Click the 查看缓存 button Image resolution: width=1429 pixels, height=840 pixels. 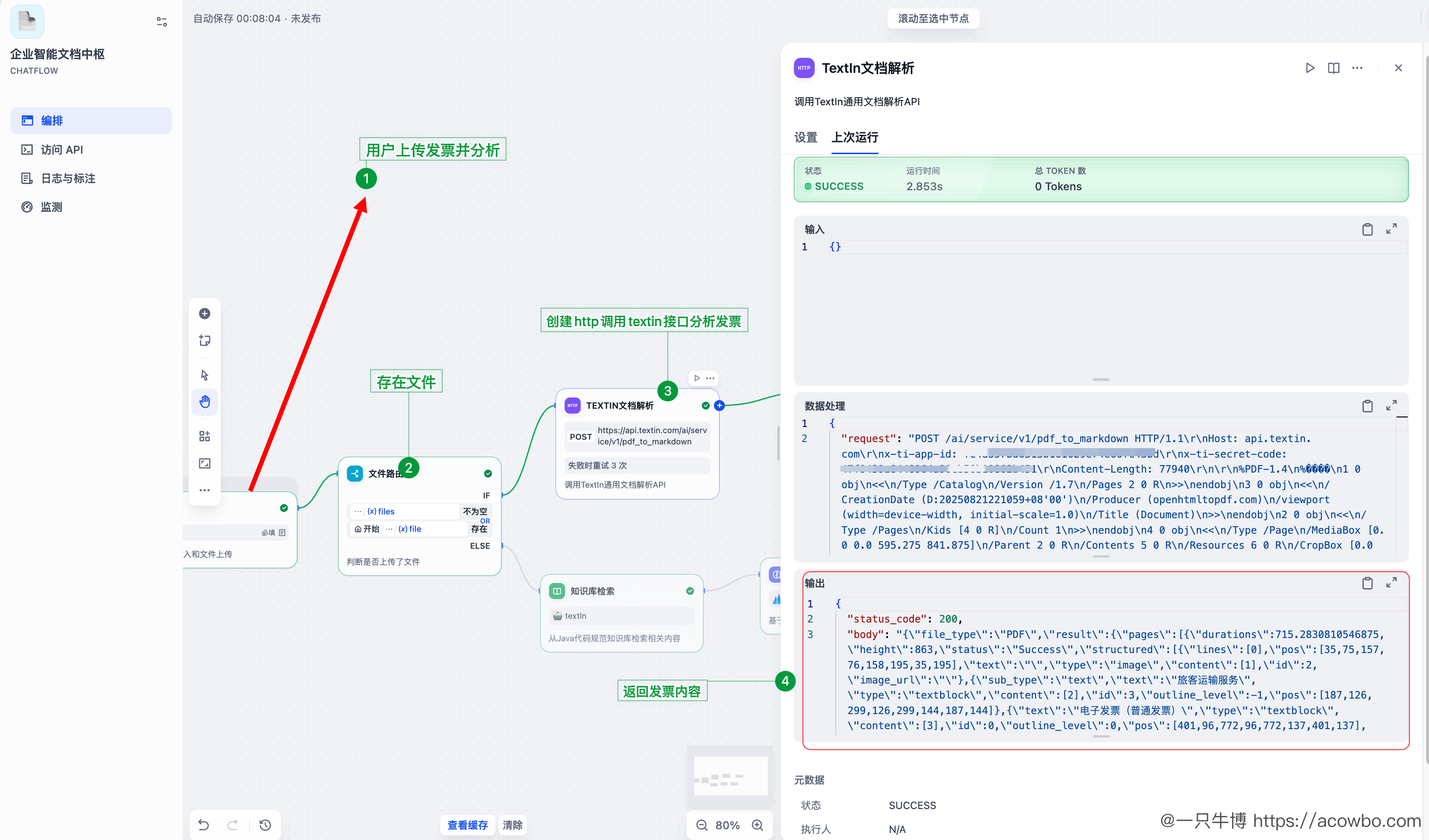pos(467,824)
